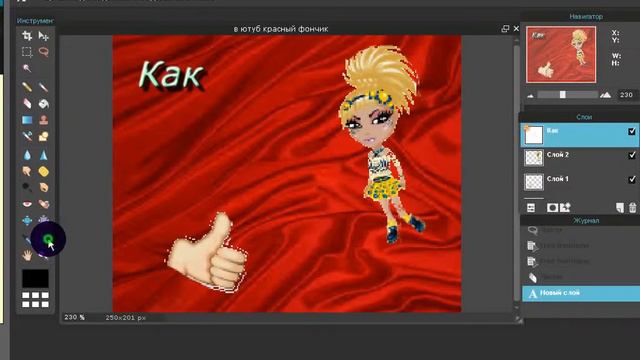Image resolution: width=640 pixels, height=360 pixels.
Task: Restore the document window size
Action: click(x=505, y=29)
